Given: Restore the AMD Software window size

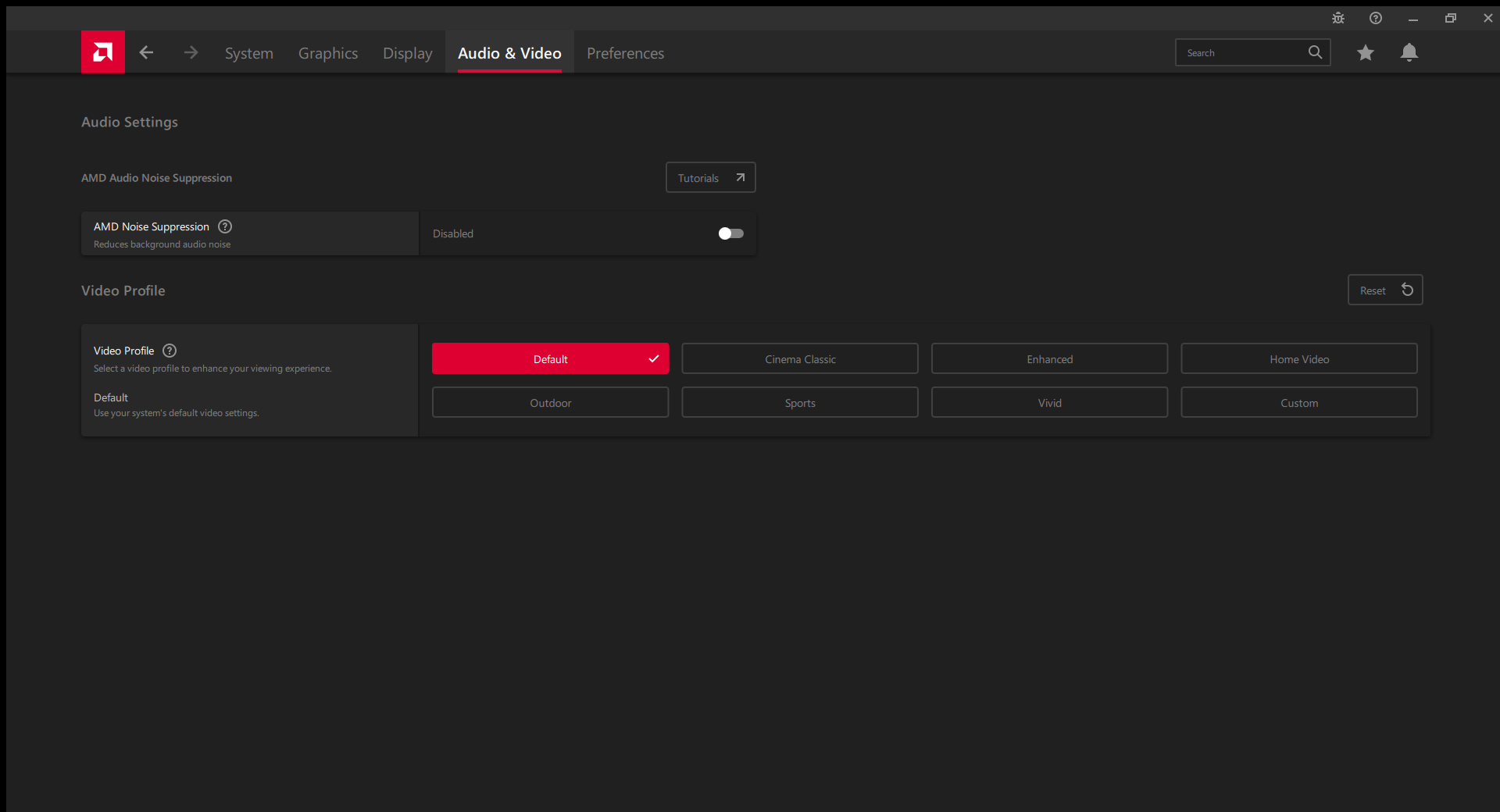Looking at the screenshot, I should pos(1451,18).
